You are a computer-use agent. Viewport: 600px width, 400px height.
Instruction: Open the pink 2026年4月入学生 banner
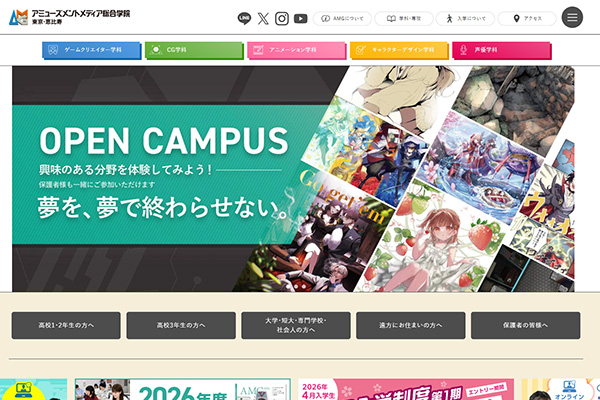(406, 389)
